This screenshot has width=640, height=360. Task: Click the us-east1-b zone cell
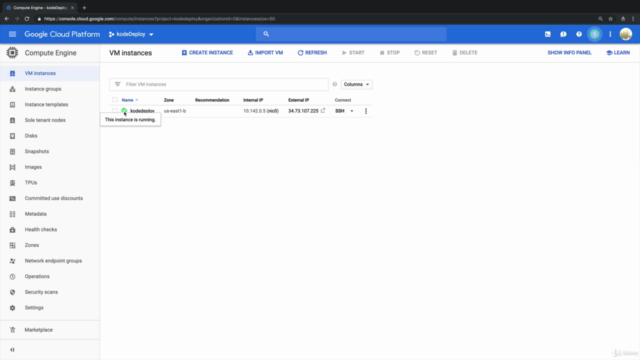pos(175,111)
